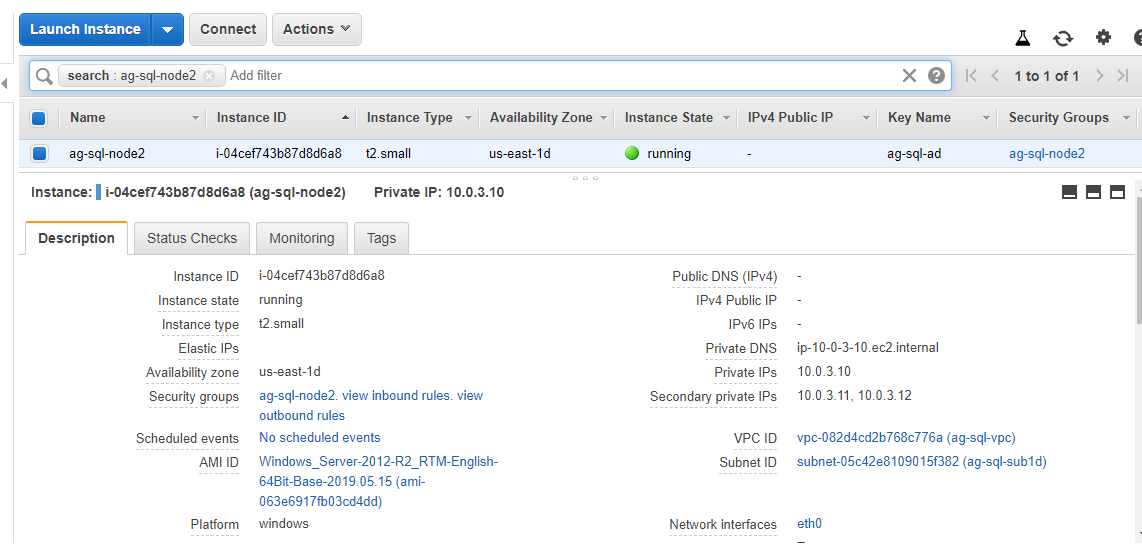Viewport: 1142px width, 544px height.
Task: Sort by the Instance ID column arrow
Action: point(345,117)
